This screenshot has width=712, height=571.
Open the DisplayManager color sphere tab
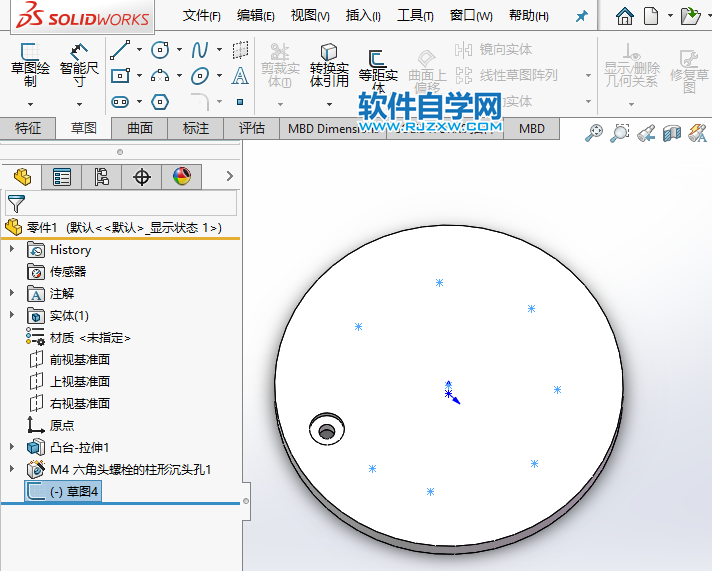click(x=181, y=177)
